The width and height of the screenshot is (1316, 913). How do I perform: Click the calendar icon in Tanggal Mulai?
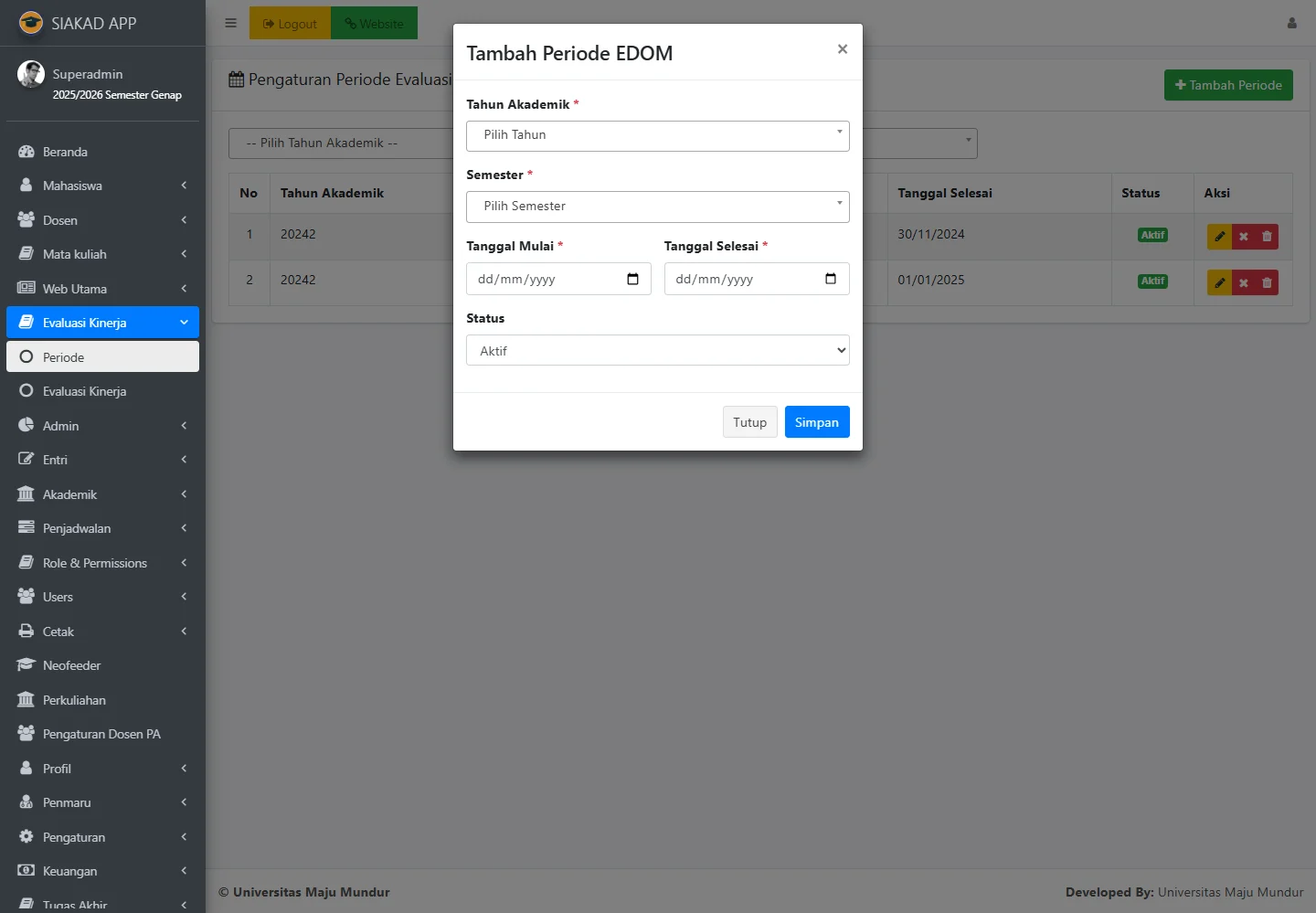coord(632,279)
